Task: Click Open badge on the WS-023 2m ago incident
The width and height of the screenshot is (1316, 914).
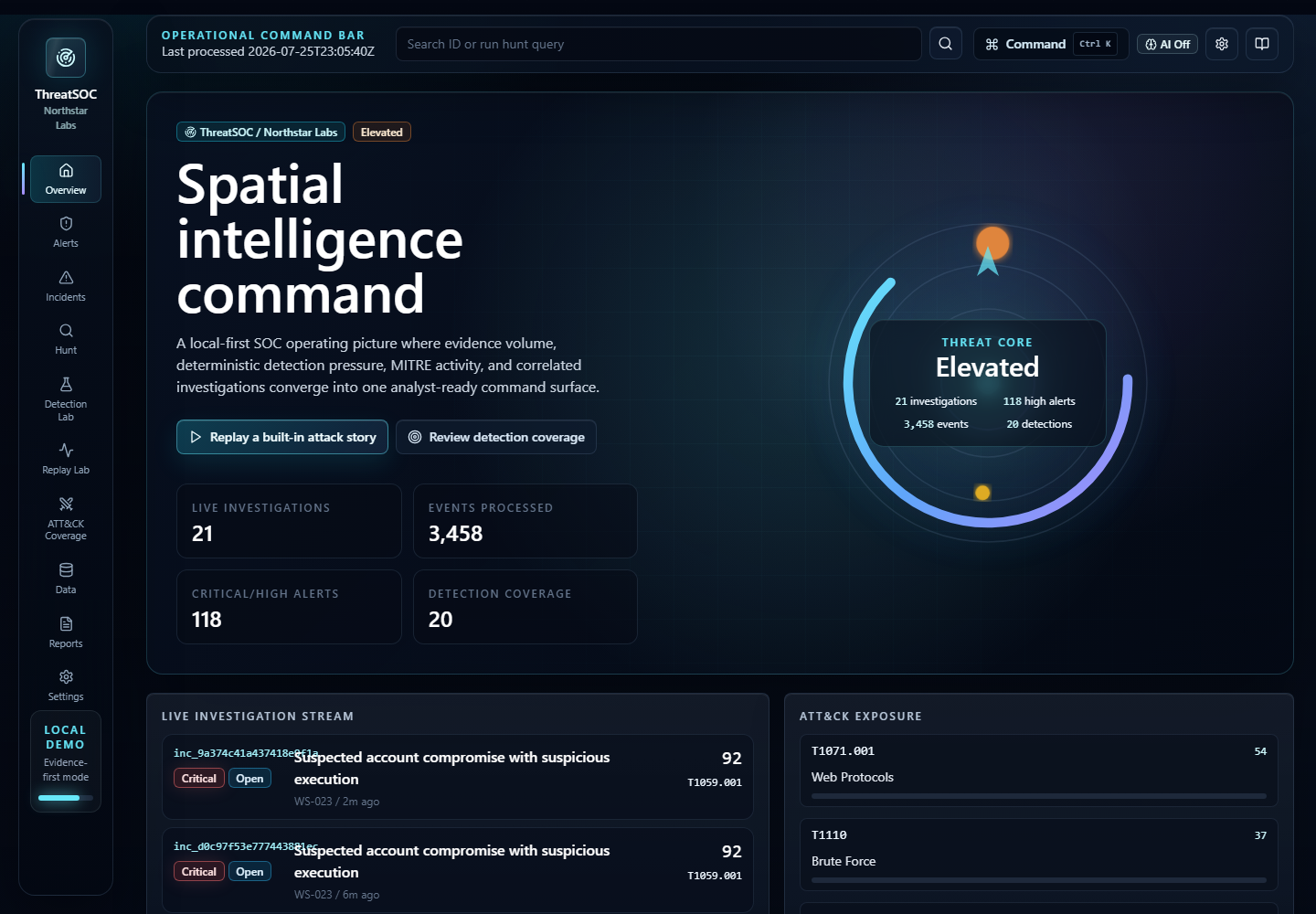Action: [249, 779]
